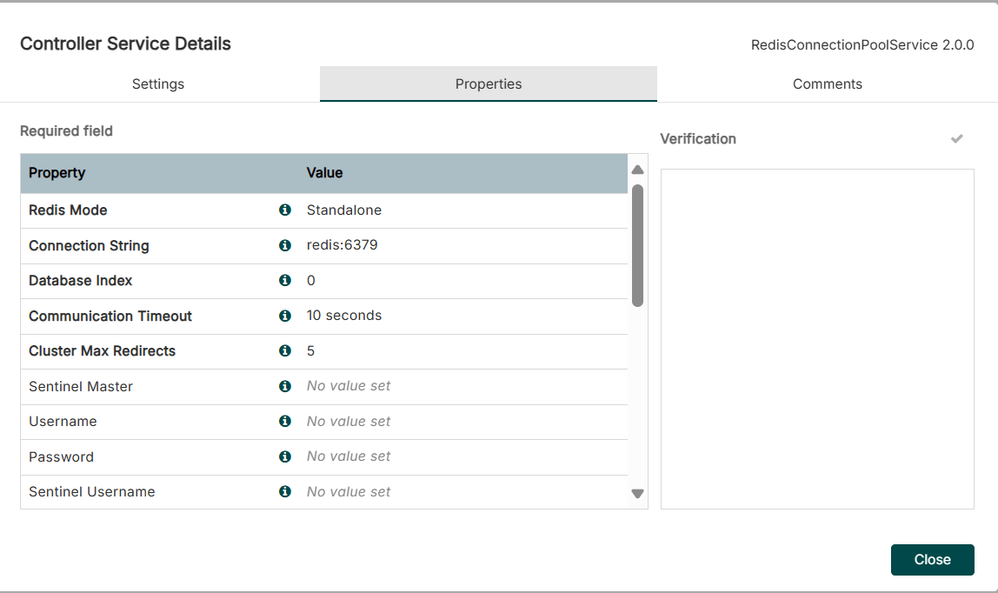Click the Verification checkmark icon
The image size is (998, 593).
[x=957, y=138]
